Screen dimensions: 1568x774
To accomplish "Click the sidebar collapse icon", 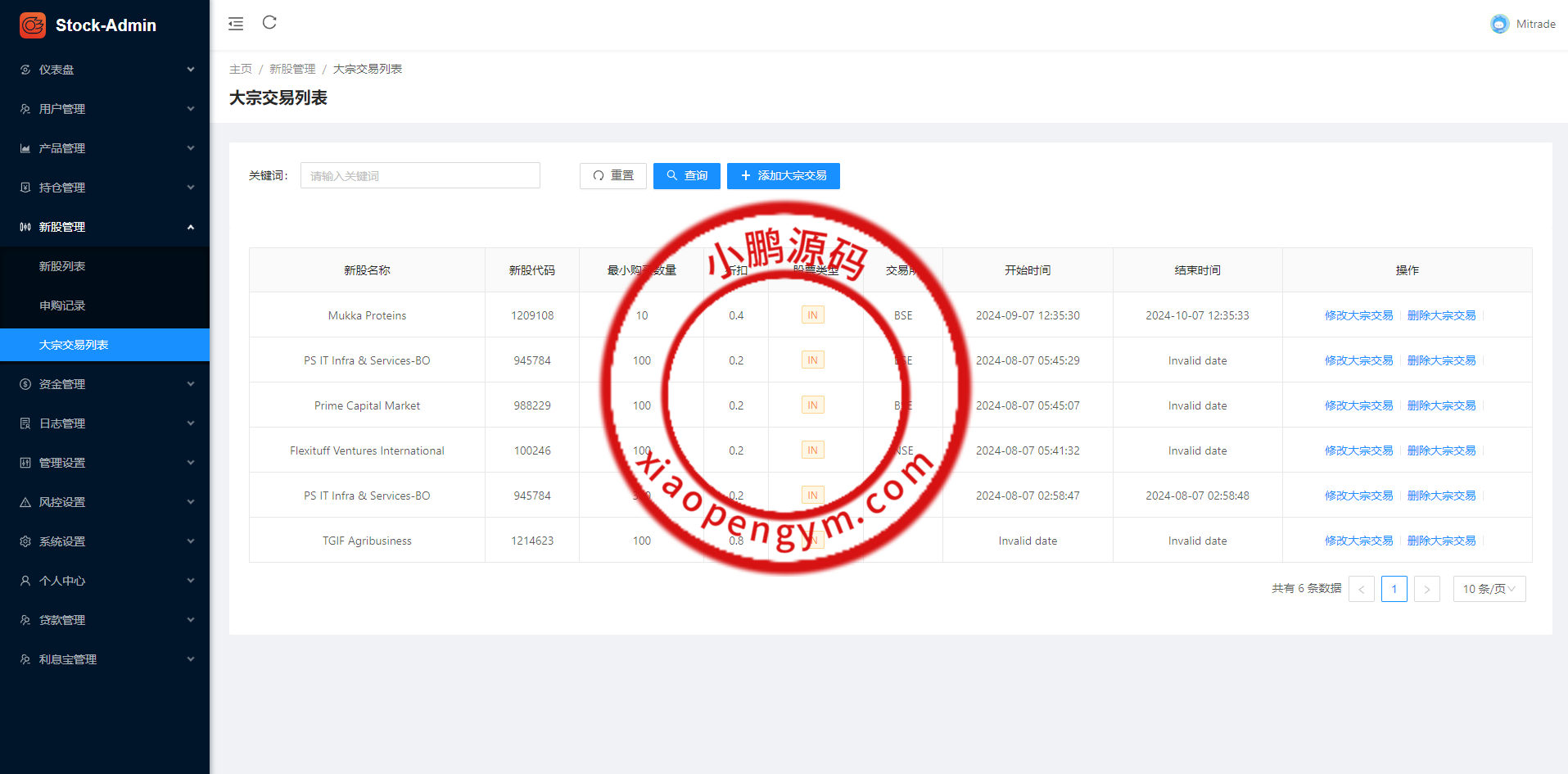I will 236,24.
